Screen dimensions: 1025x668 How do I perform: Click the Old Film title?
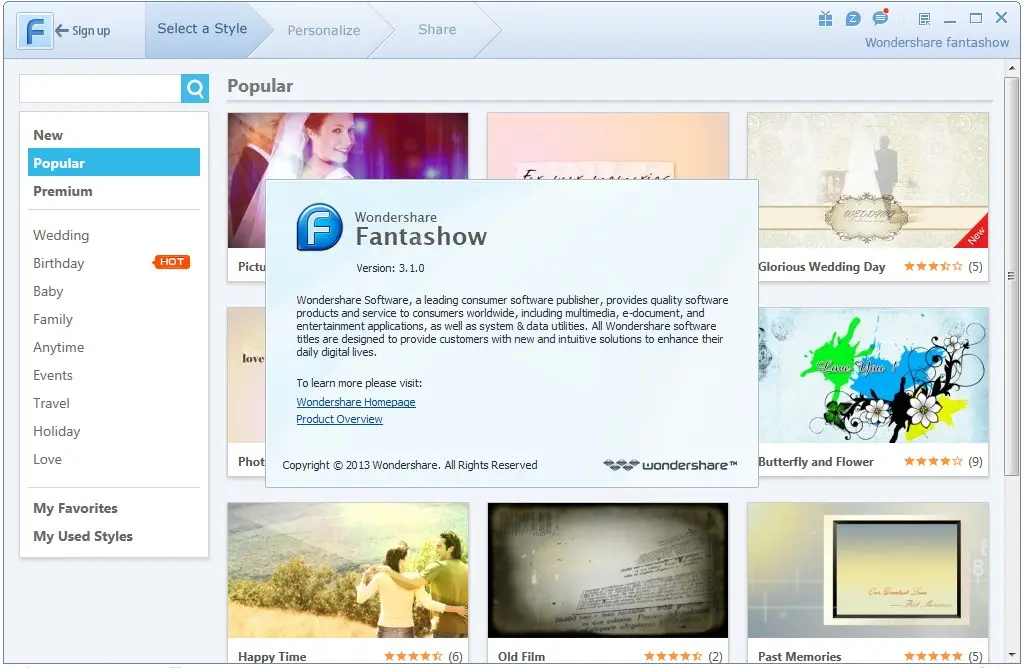click(521, 656)
